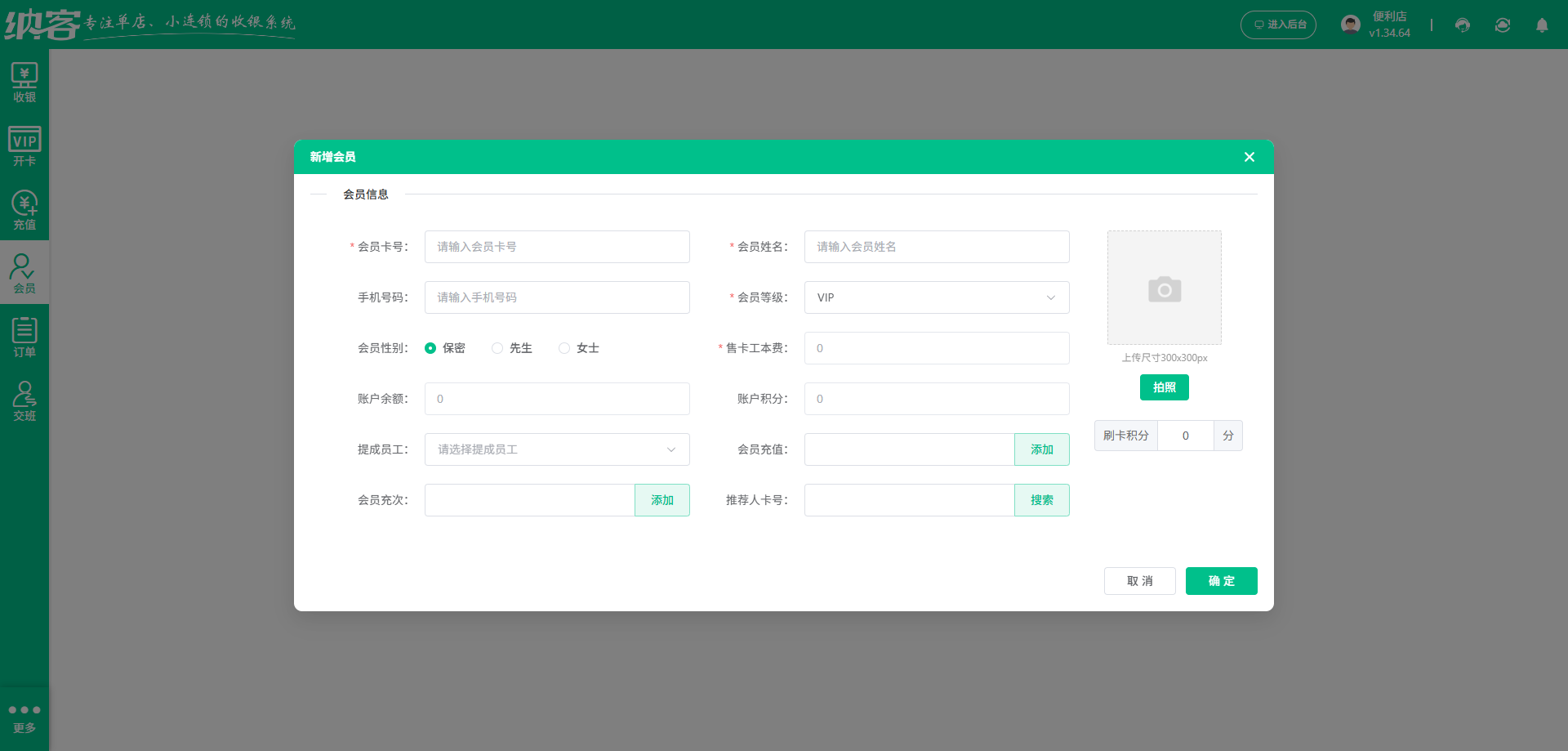Open the notifications bell icon
The width and height of the screenshot is (1568, 751).
point(1542,25)
